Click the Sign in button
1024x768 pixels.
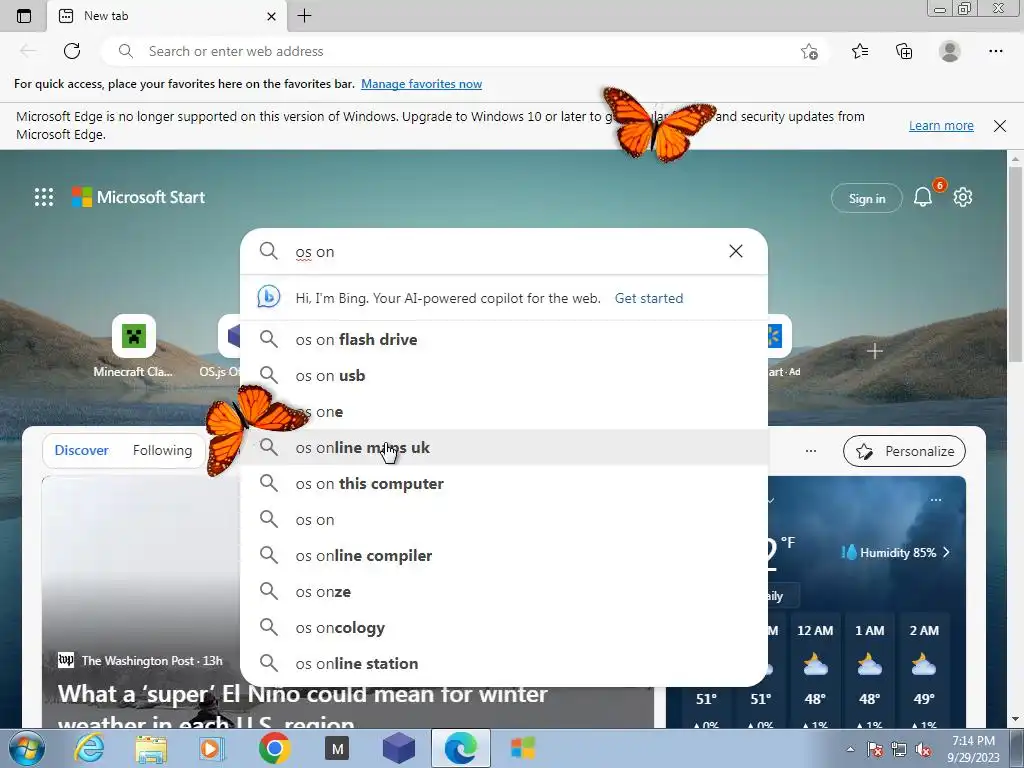[867, 198]
